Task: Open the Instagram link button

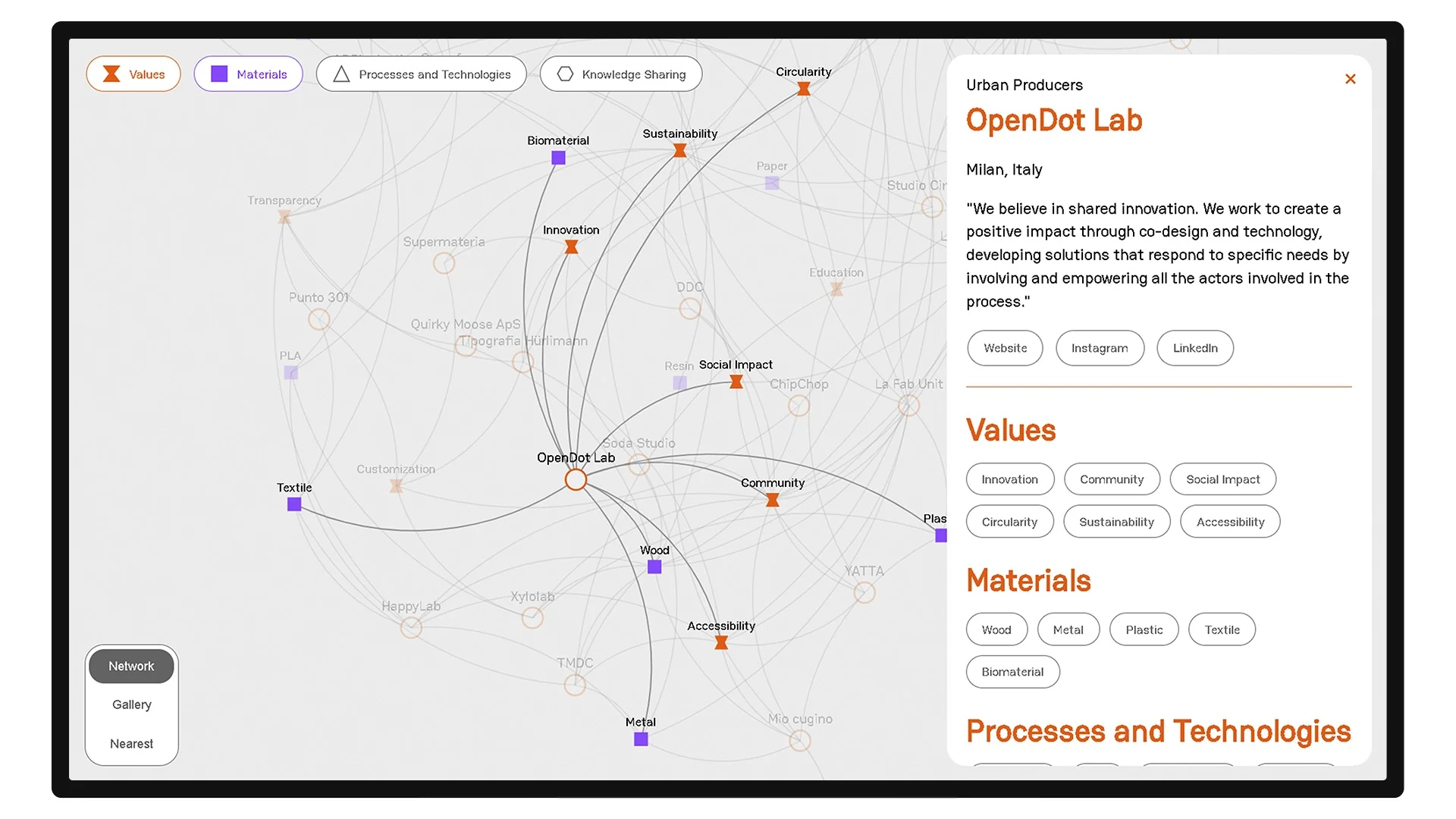Action: point(1100,348)
